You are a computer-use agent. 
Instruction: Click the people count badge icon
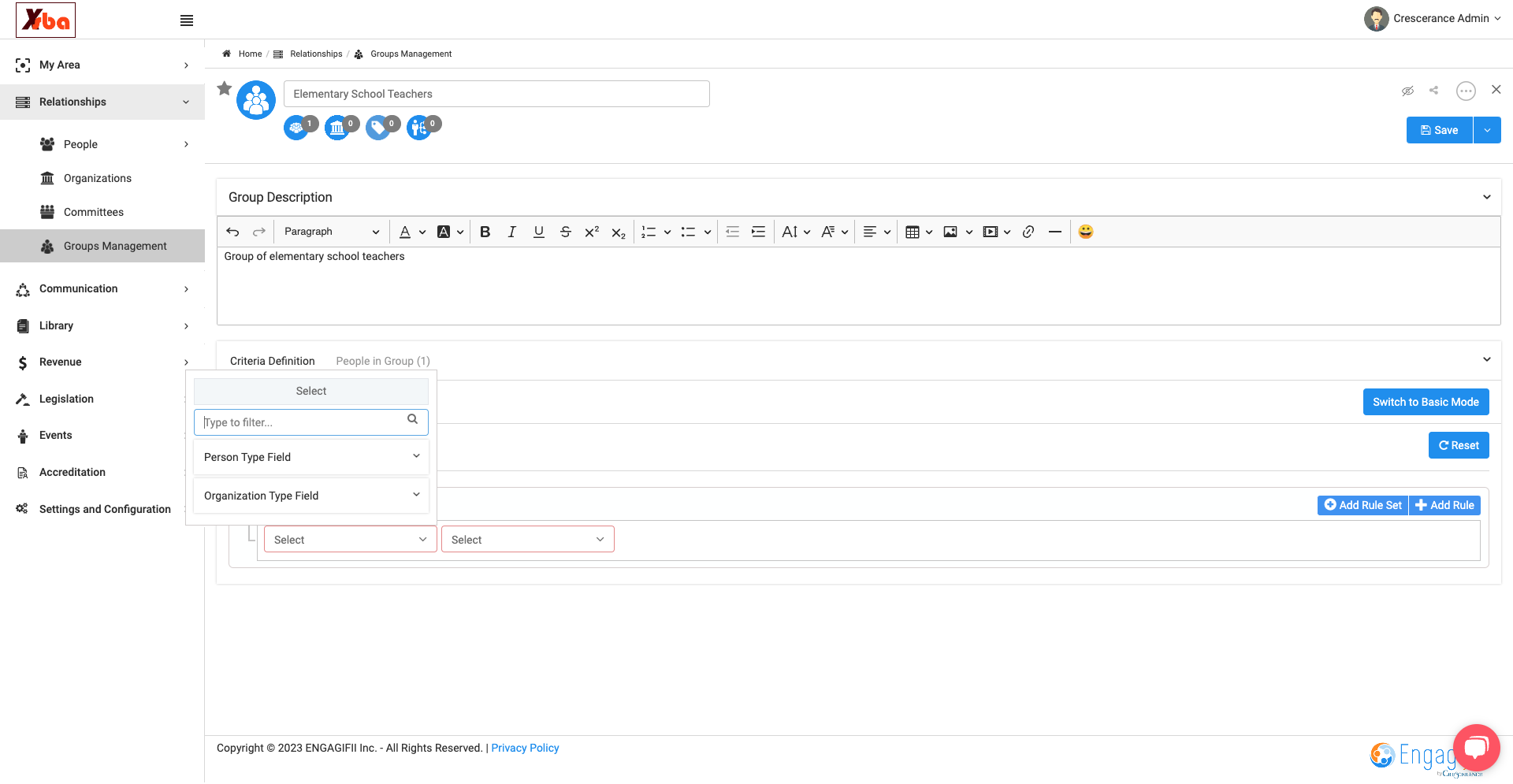click(x=298, y=127)
